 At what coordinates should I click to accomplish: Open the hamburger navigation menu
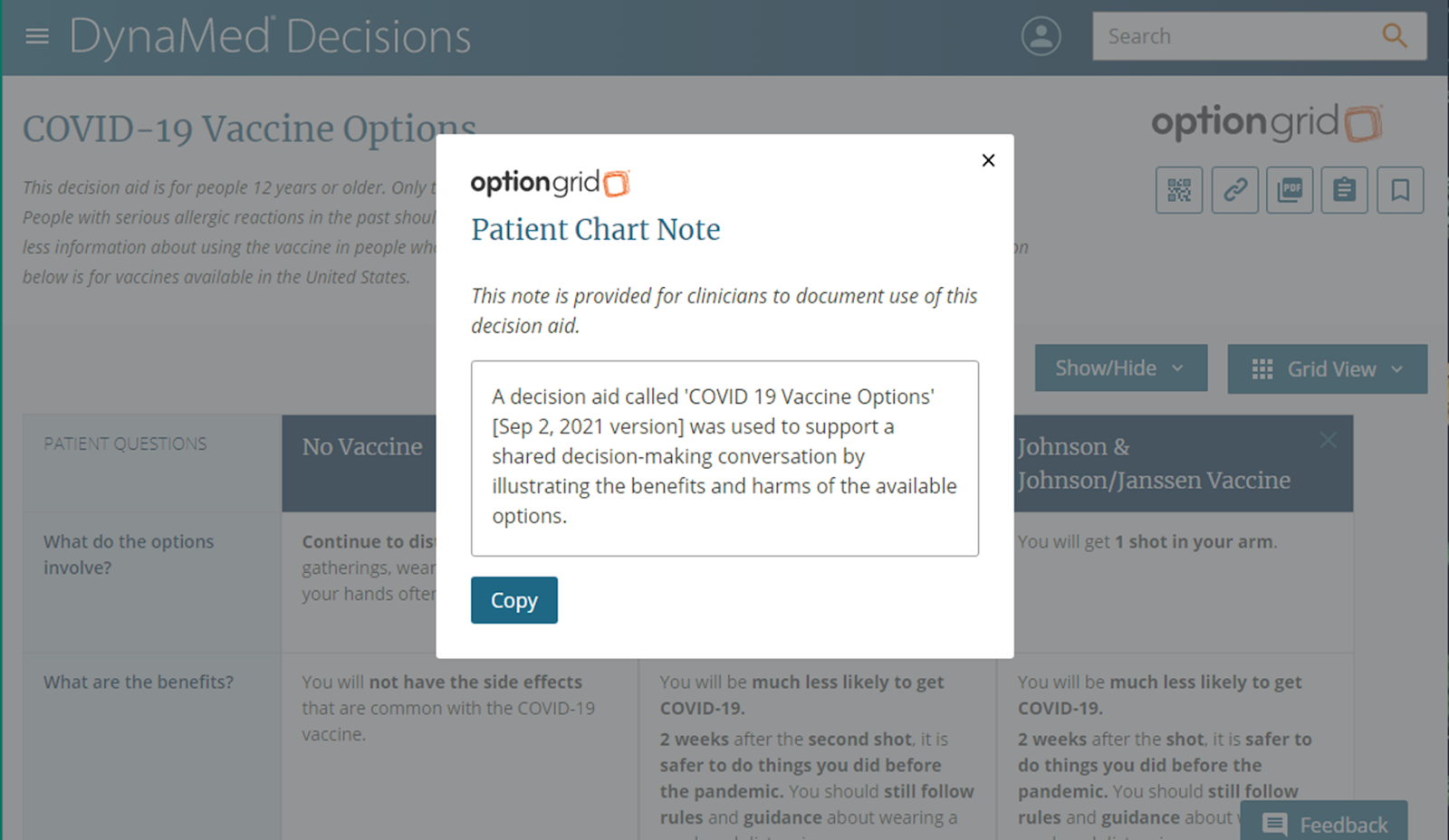(37, 36)
